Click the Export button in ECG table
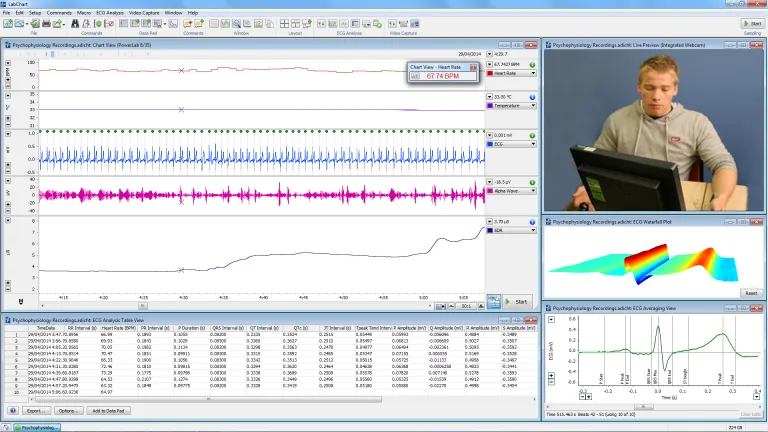This screenshot has width=768, height=432. [36, 410]
